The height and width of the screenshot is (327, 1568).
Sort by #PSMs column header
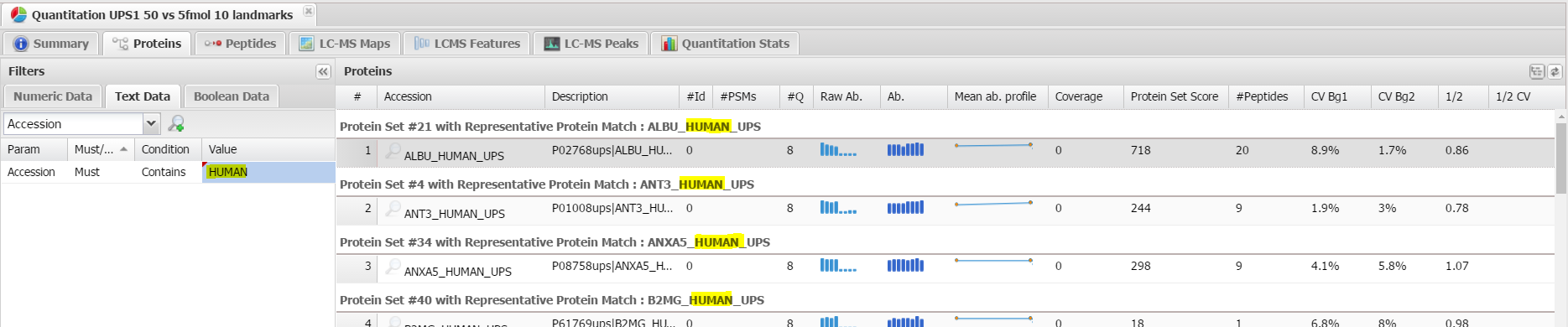746,96
